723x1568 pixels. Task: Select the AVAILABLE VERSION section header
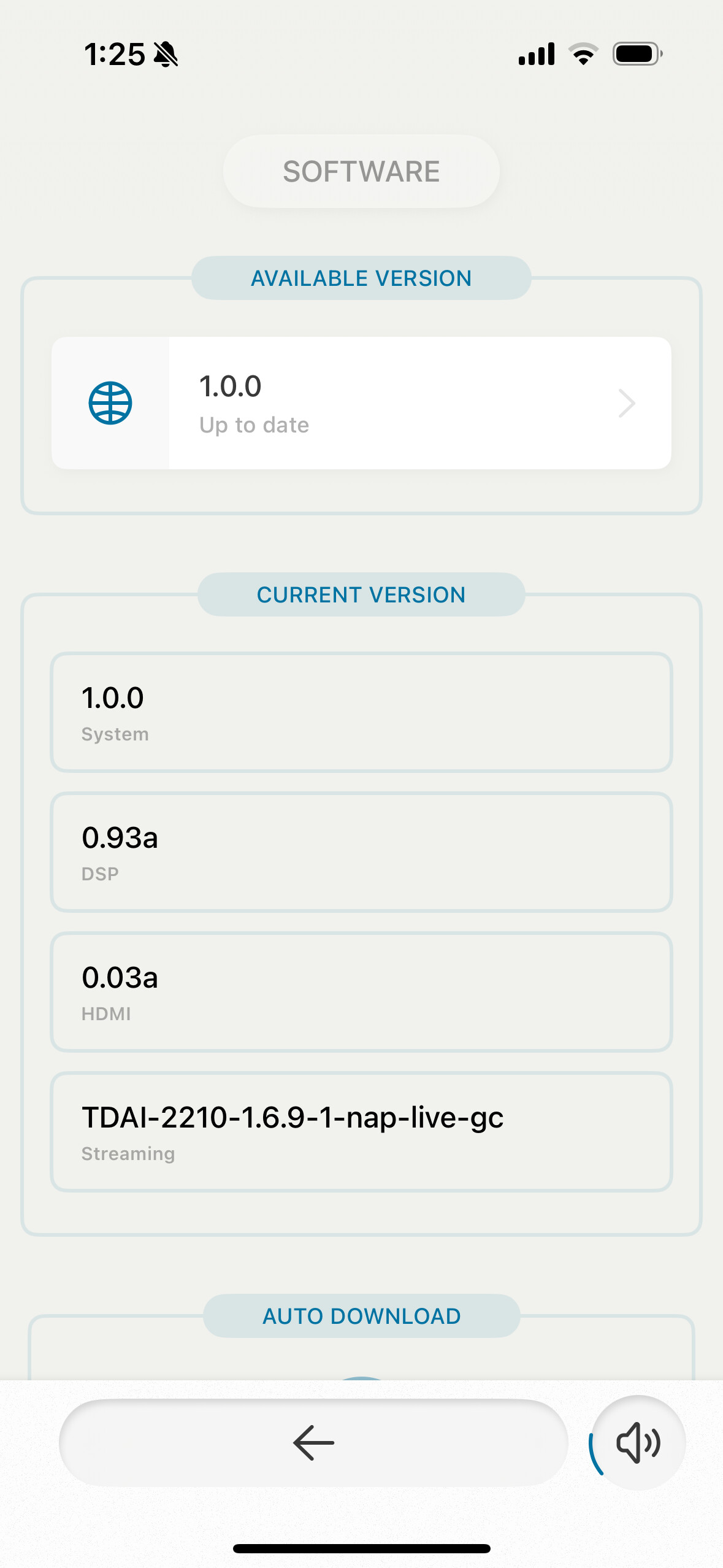(x=361, y=278)
